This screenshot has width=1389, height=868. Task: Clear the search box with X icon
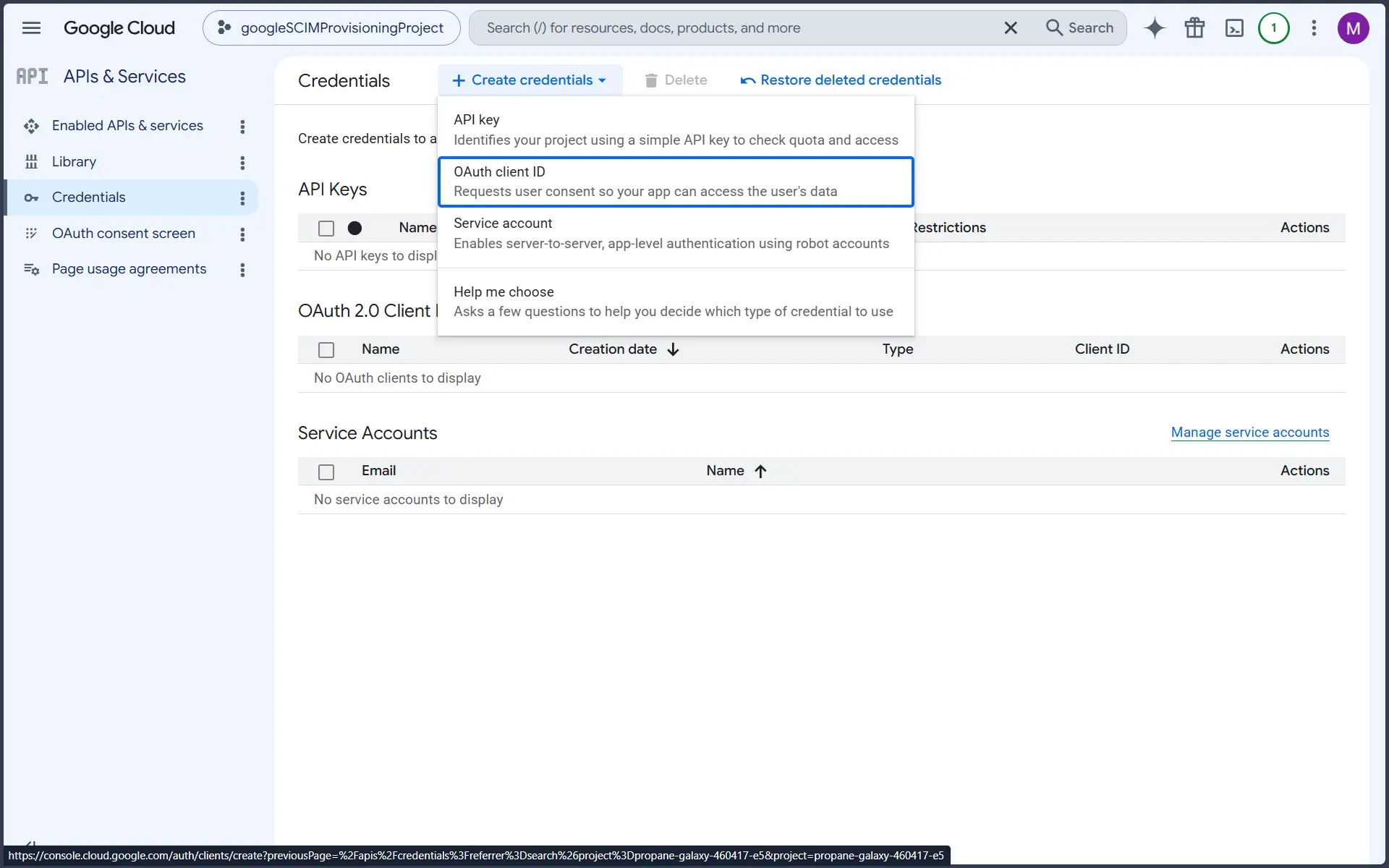pos(1011,28)
